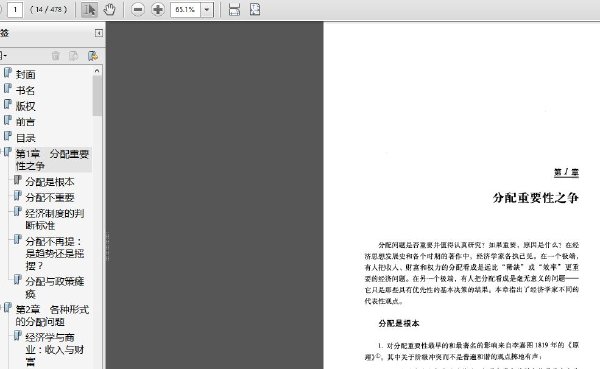Open the 书名 bookmark

click(25, 90)
